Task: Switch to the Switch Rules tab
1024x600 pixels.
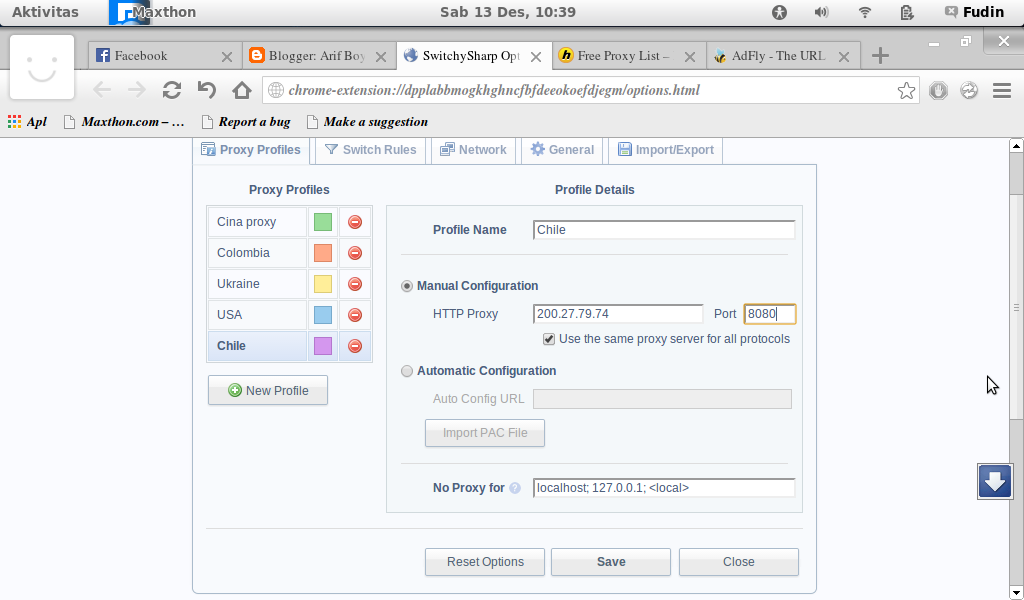Action: [x=370, y=150]
